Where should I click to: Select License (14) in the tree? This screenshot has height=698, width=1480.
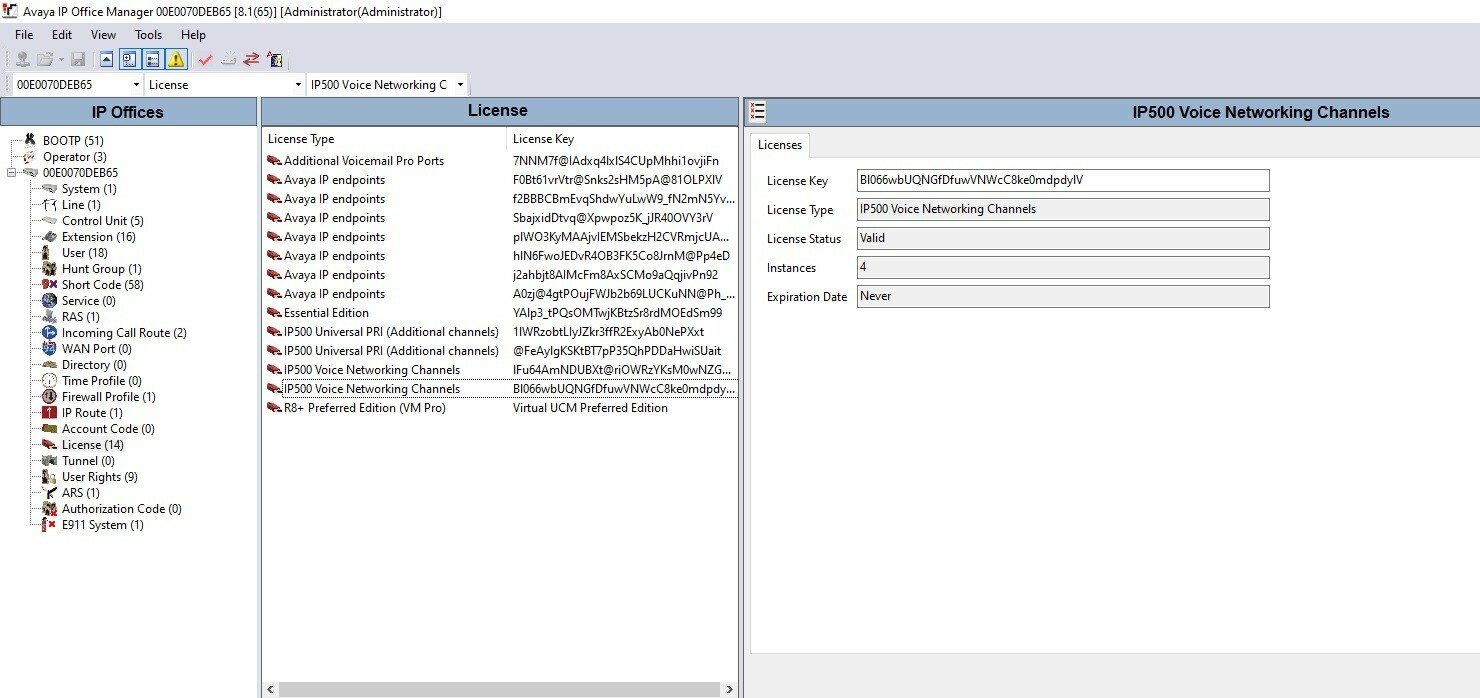(x=93, y=445)
